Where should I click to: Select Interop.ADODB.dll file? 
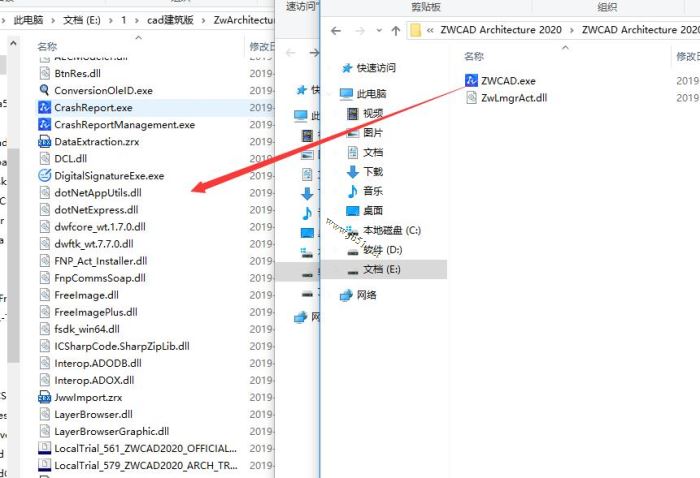point(98,363)
